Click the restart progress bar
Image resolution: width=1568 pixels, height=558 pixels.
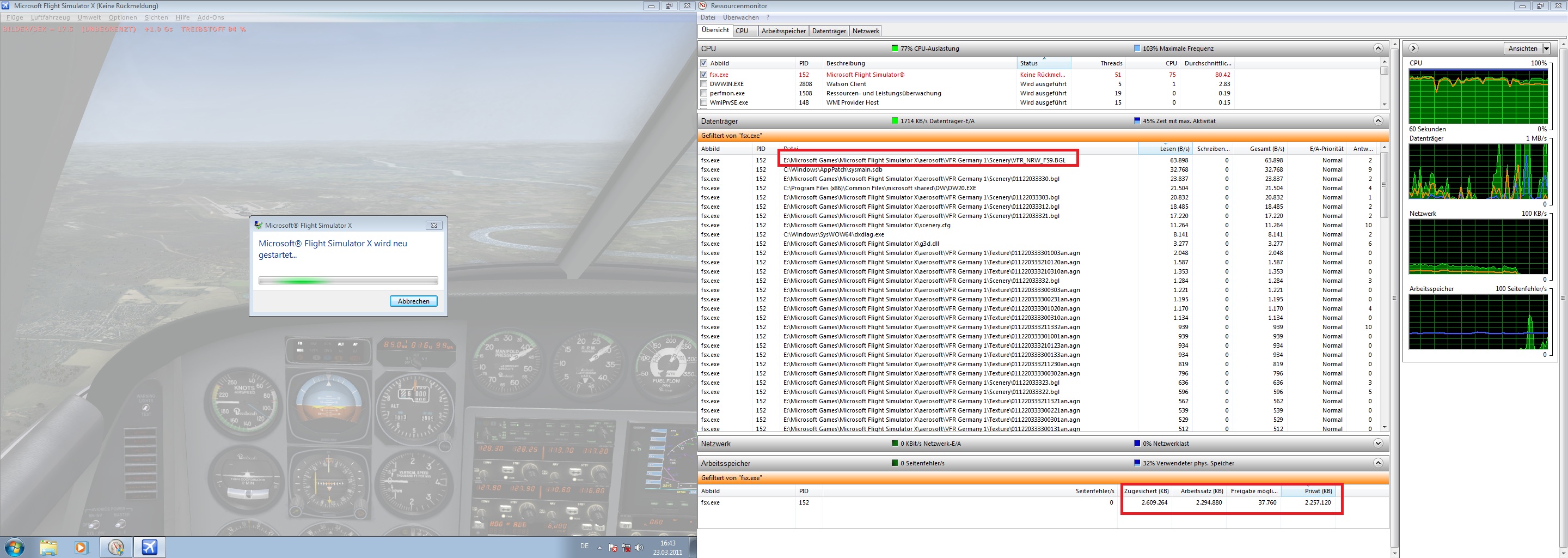coord(348,281)
